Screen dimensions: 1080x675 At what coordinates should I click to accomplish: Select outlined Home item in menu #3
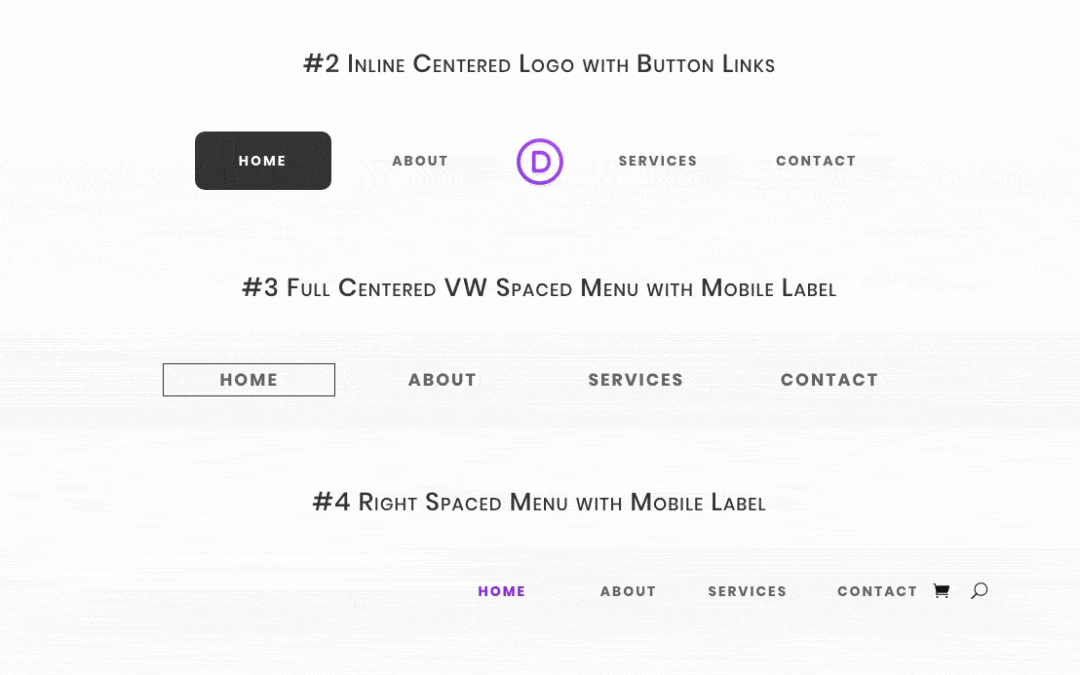point(249,380)
